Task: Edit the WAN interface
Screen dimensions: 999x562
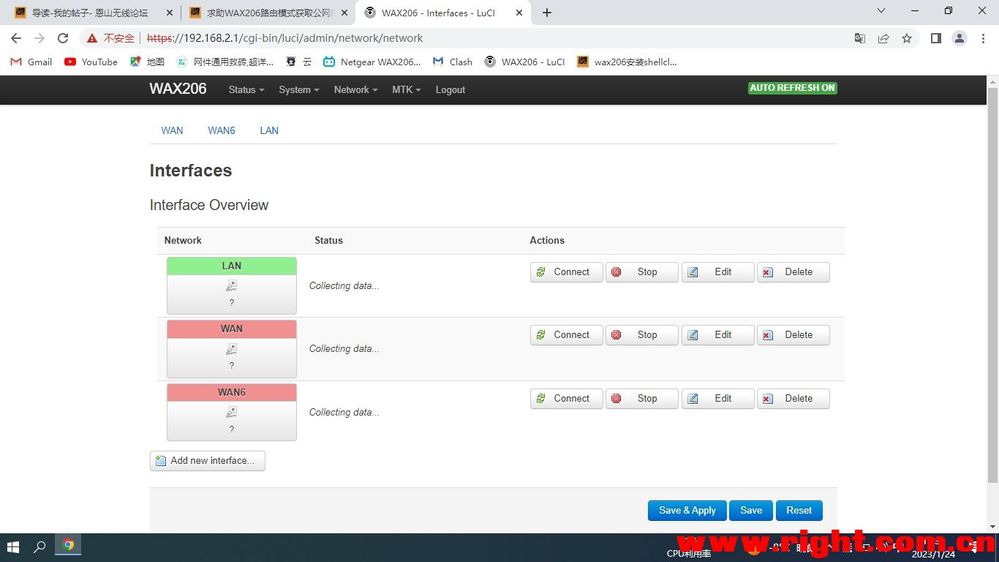Action: [717, 335]
